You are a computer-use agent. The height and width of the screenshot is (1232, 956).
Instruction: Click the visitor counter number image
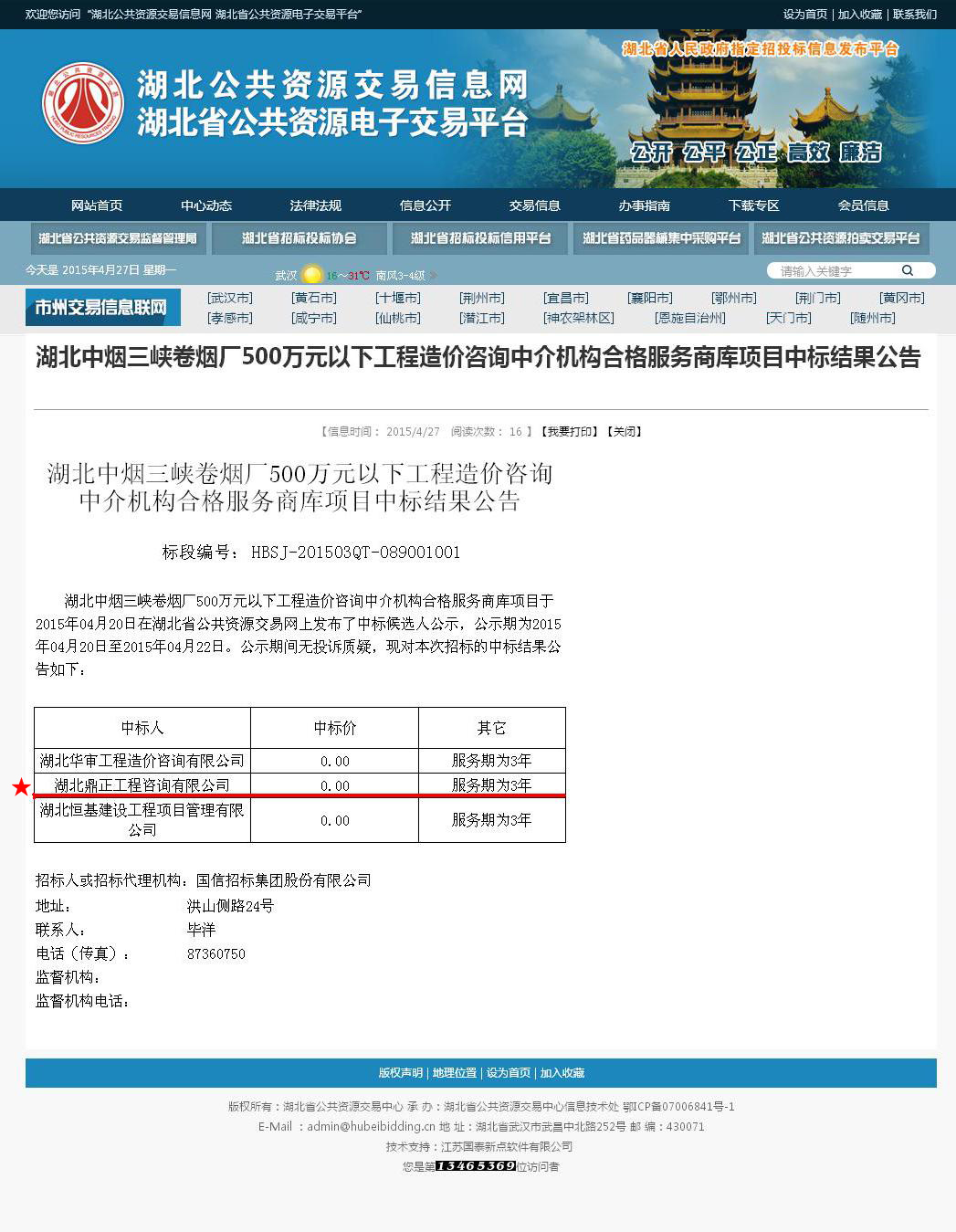[x=476, y=1166]
